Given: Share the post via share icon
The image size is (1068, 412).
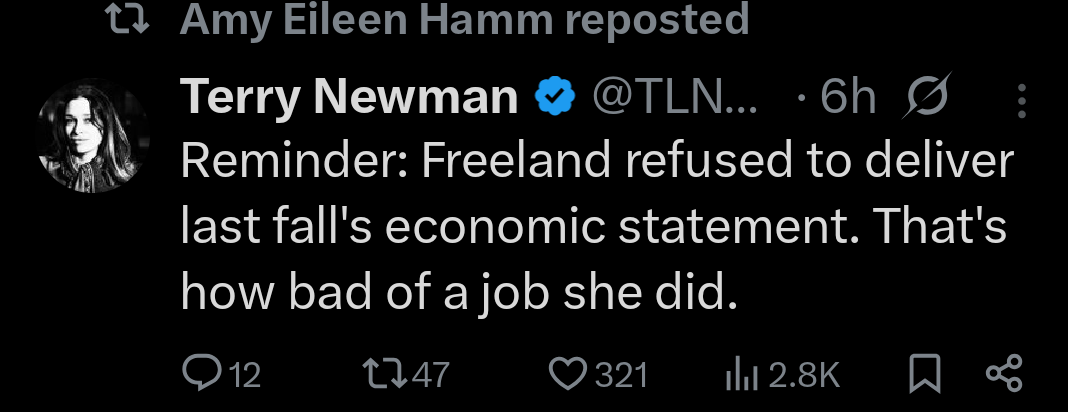Looking at the screenshot, I should (x=1004, y=374).
